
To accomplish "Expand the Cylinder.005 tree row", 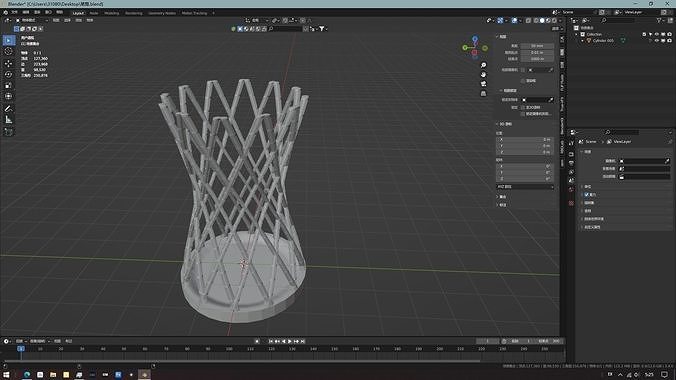I will tap(582, 41).
